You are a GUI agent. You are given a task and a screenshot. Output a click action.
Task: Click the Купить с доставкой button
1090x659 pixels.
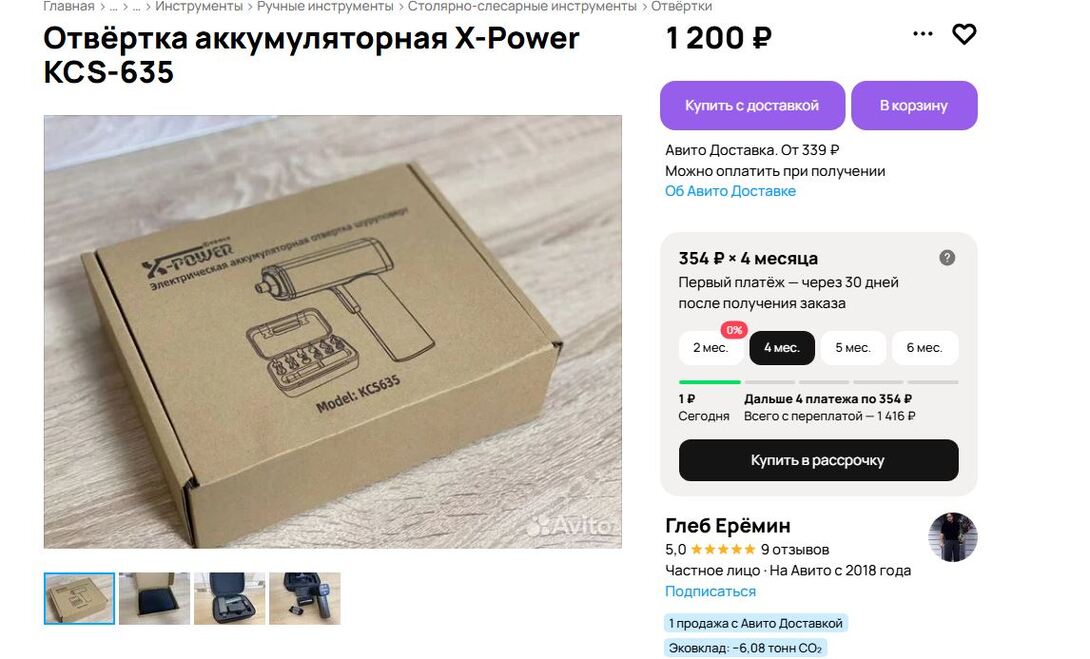click(752, 106)
